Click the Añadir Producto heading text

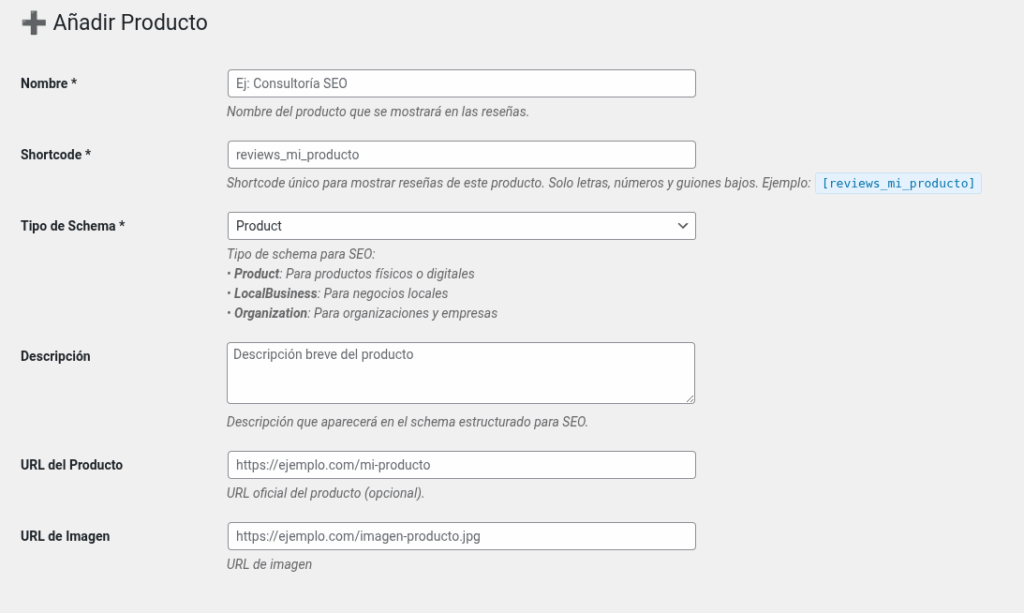[x=130, y=23]
